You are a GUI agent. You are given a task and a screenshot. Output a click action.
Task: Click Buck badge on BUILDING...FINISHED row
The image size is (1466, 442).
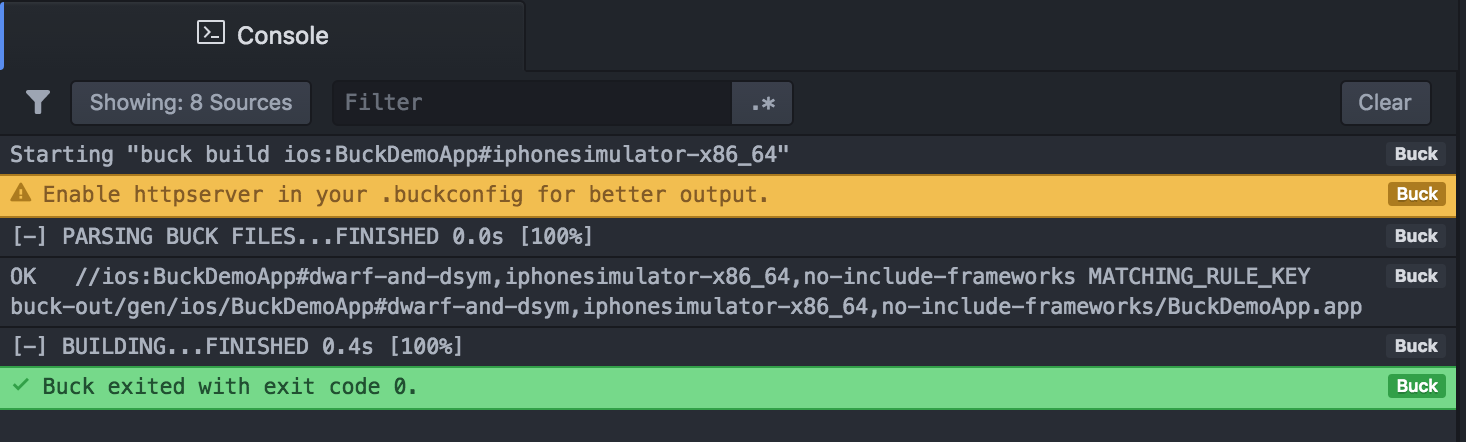point(1416,346)
